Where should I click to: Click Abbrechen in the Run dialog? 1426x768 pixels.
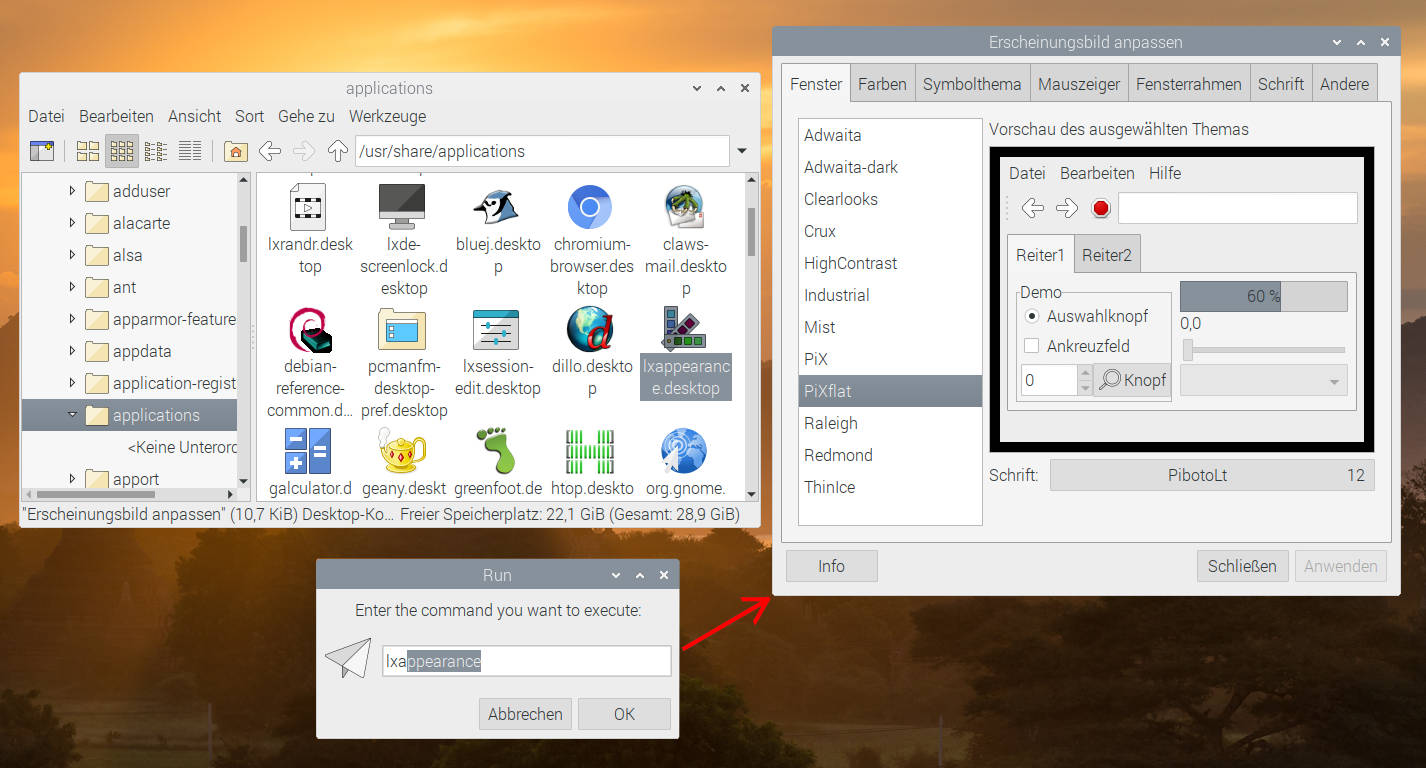click(525, 714)
